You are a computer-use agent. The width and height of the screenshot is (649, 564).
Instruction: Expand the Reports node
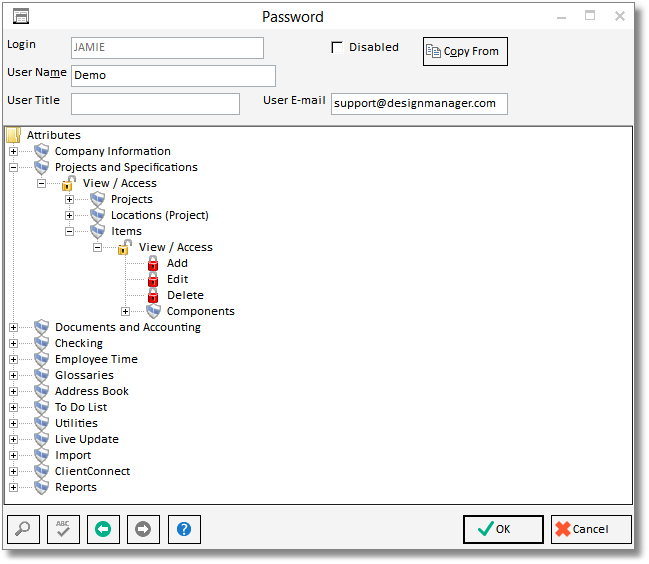point(13,488)
